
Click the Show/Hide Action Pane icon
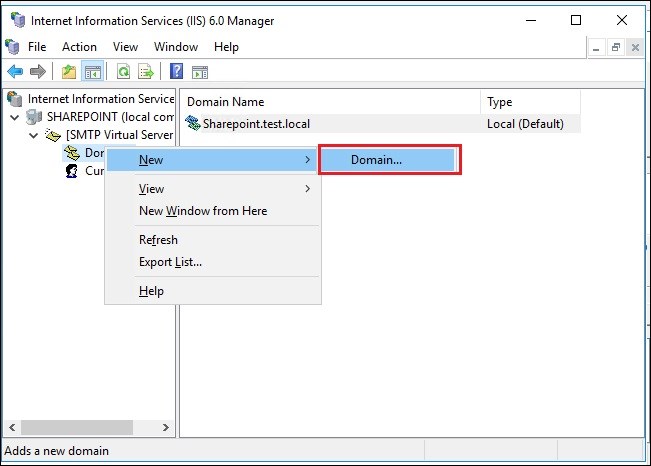(x=200, y=72)
